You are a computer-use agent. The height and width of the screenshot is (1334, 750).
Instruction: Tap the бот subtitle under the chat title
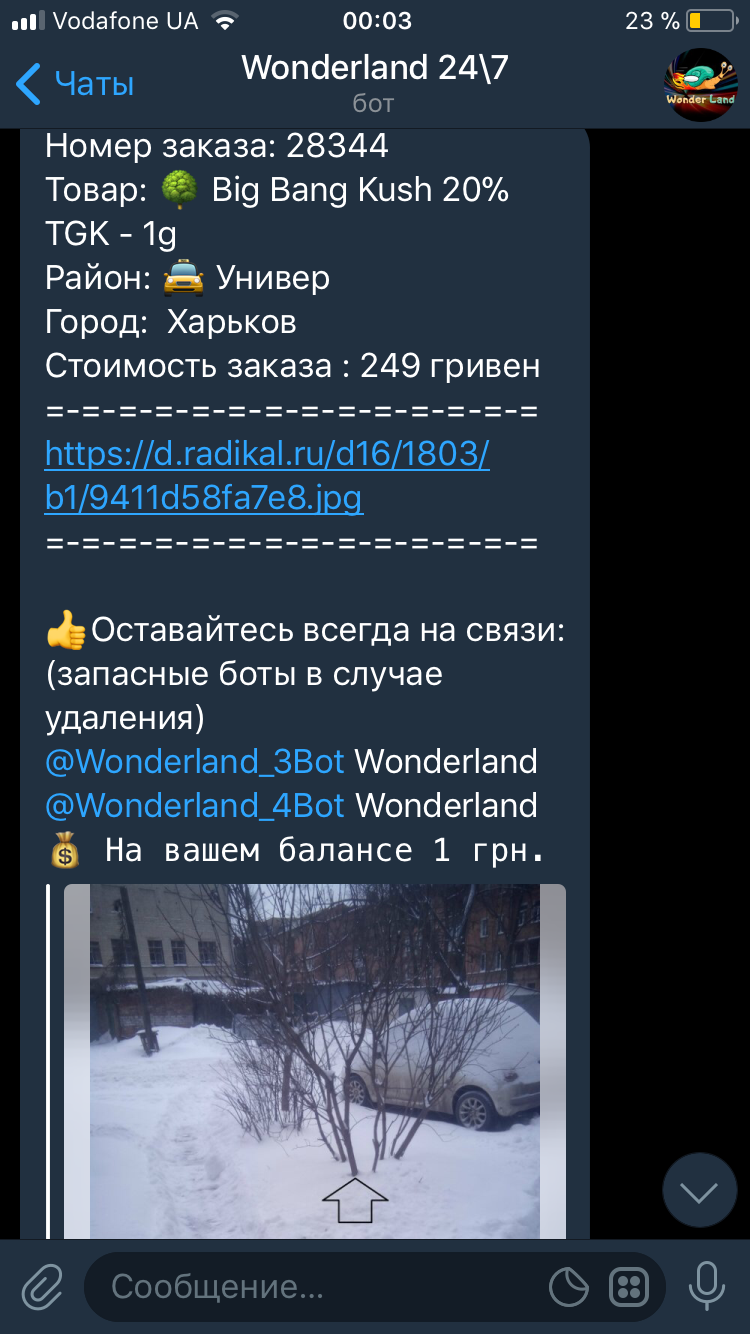point(374,103)
